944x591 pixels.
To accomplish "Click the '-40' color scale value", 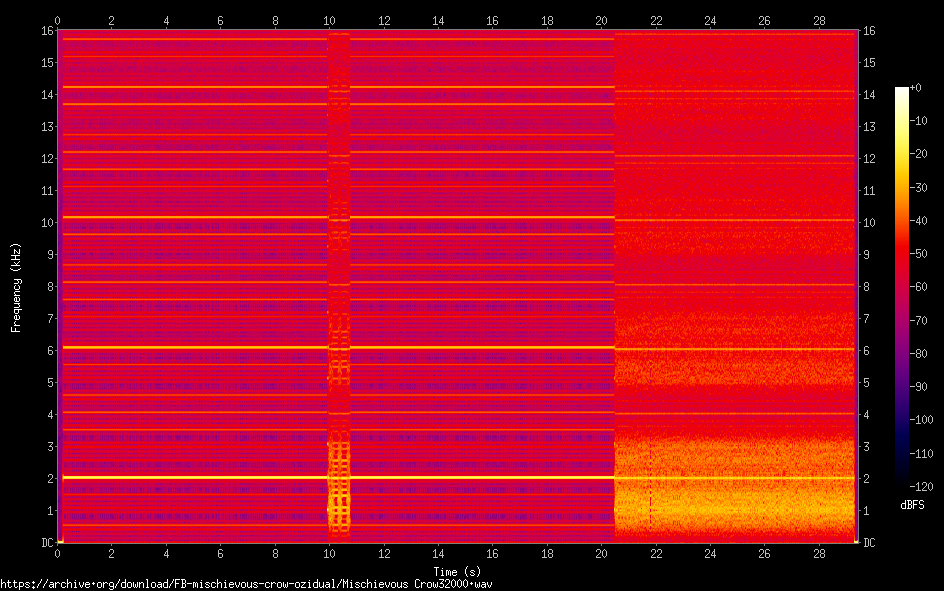I will click(x=919, y=221).
